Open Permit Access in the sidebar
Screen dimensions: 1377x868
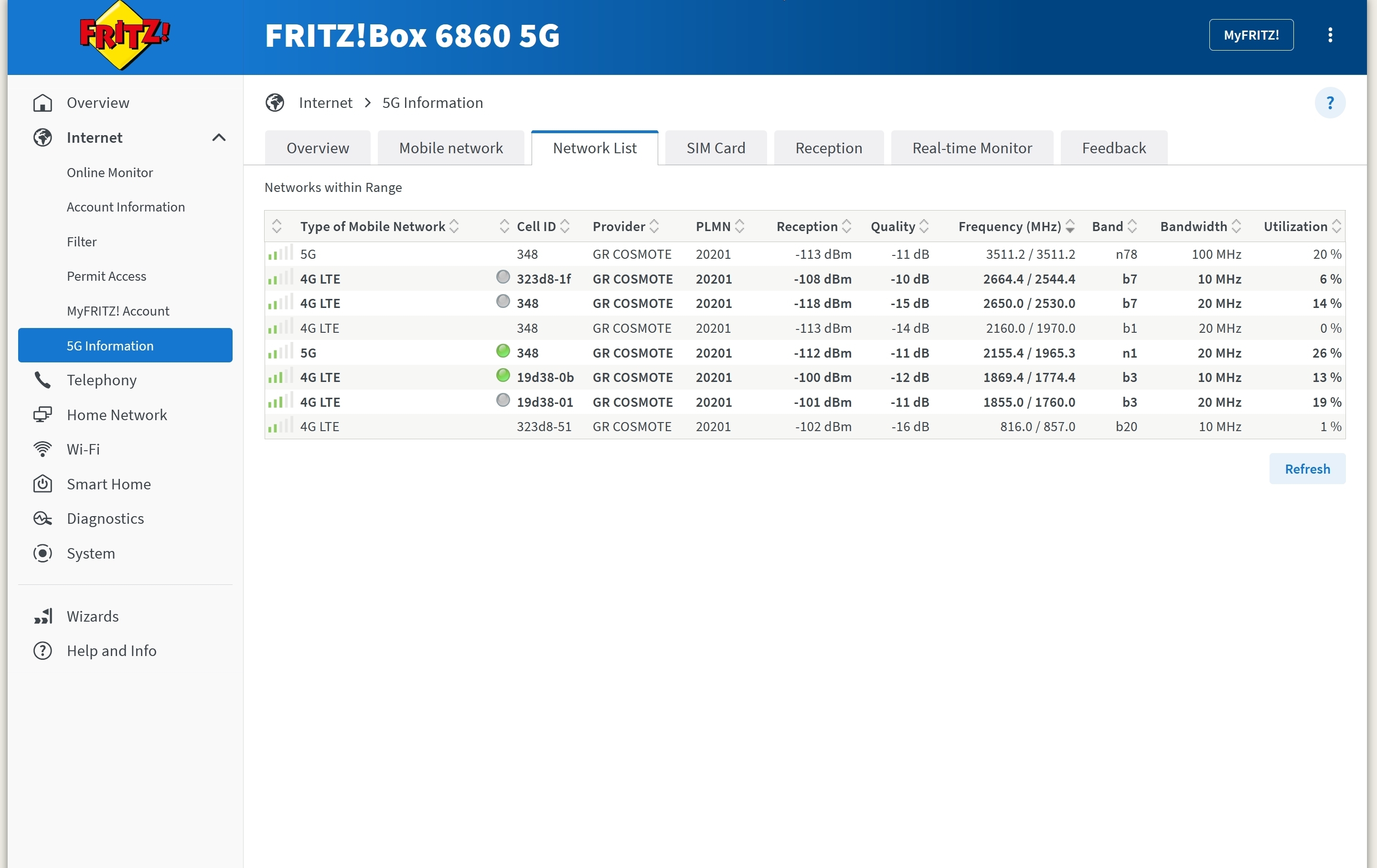[x=107, y=276]
